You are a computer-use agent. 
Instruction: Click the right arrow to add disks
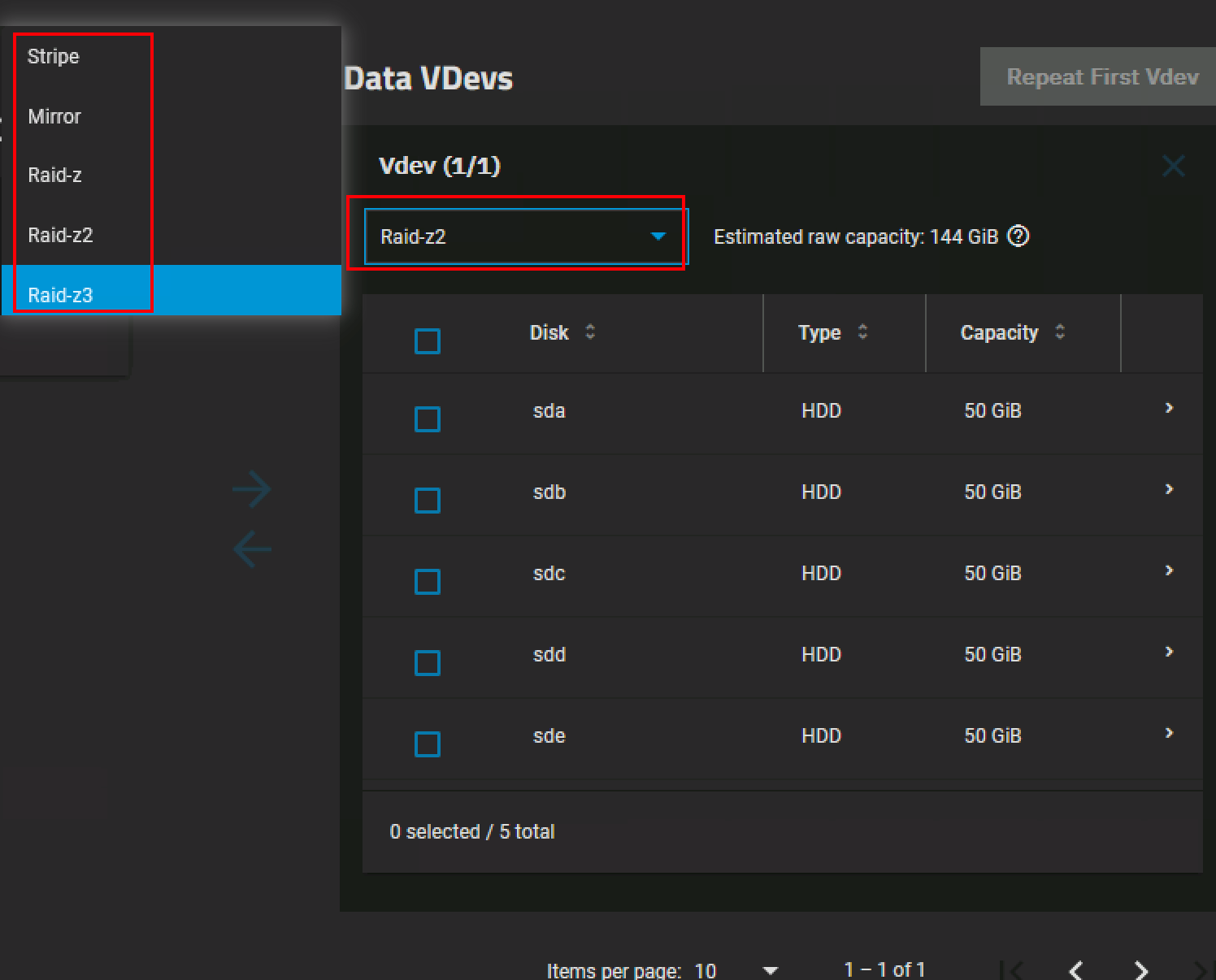point(251,489)
